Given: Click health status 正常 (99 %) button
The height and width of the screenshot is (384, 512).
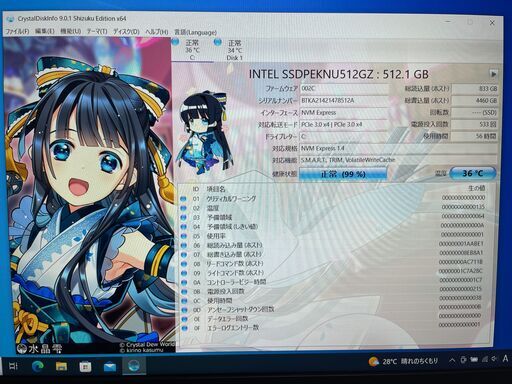Looking at the screenshot, I should (x=343, y=174).
